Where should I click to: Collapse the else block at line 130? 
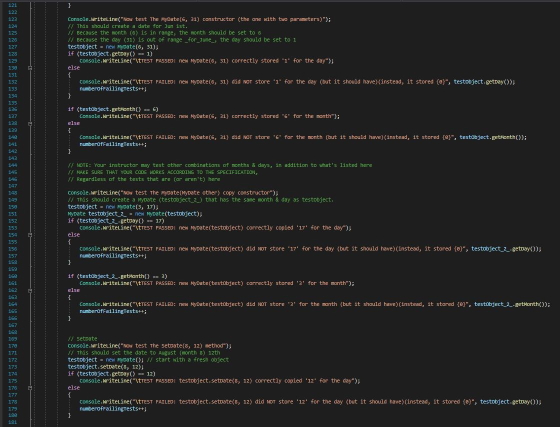[x=30, y=68]
